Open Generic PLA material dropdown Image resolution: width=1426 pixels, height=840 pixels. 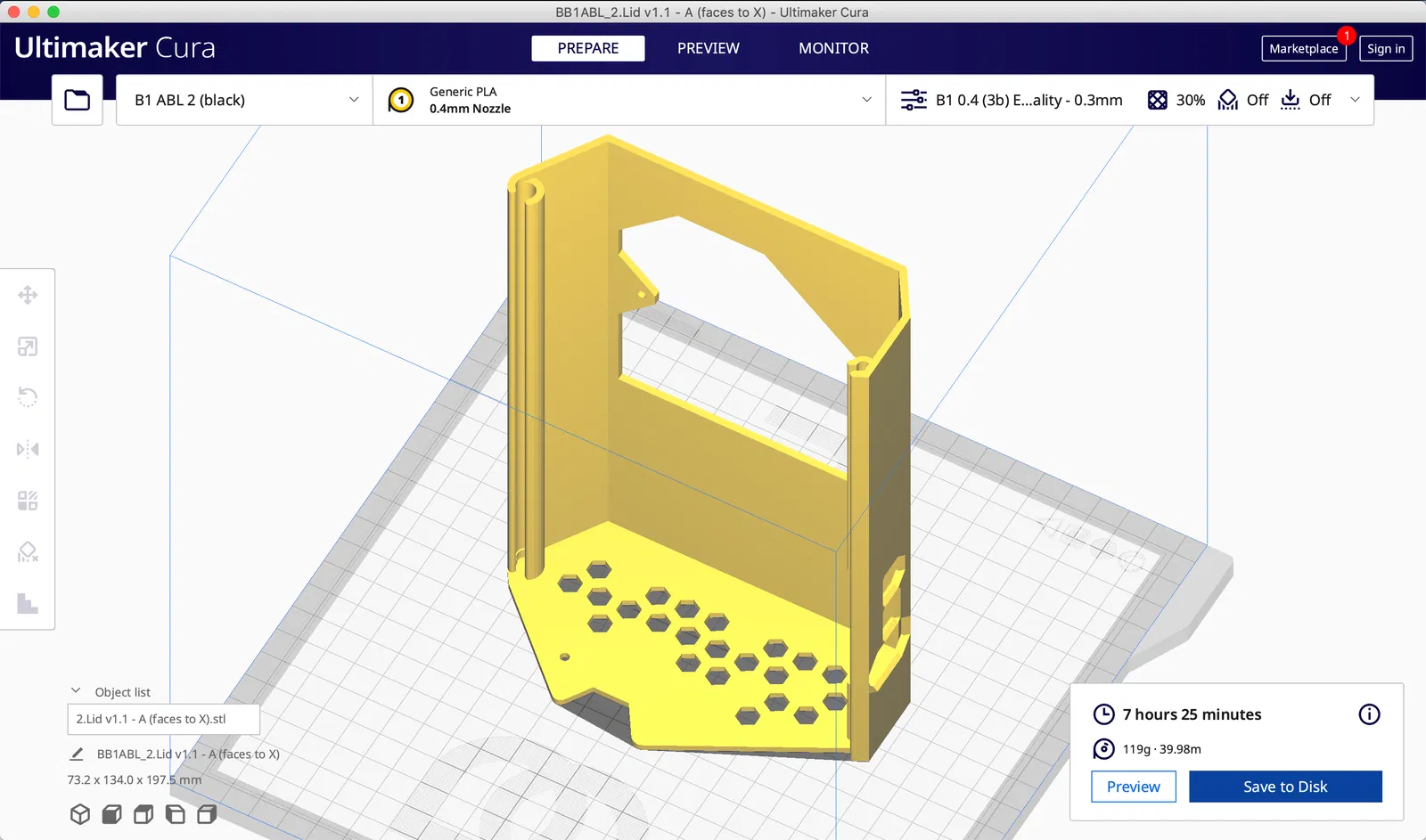[x=629, y=100]
